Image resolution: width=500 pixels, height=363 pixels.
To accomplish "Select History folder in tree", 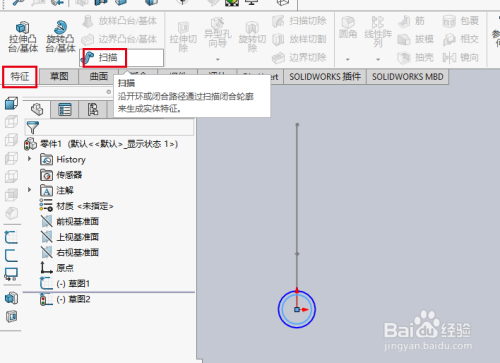I will [x=63, y=159].
